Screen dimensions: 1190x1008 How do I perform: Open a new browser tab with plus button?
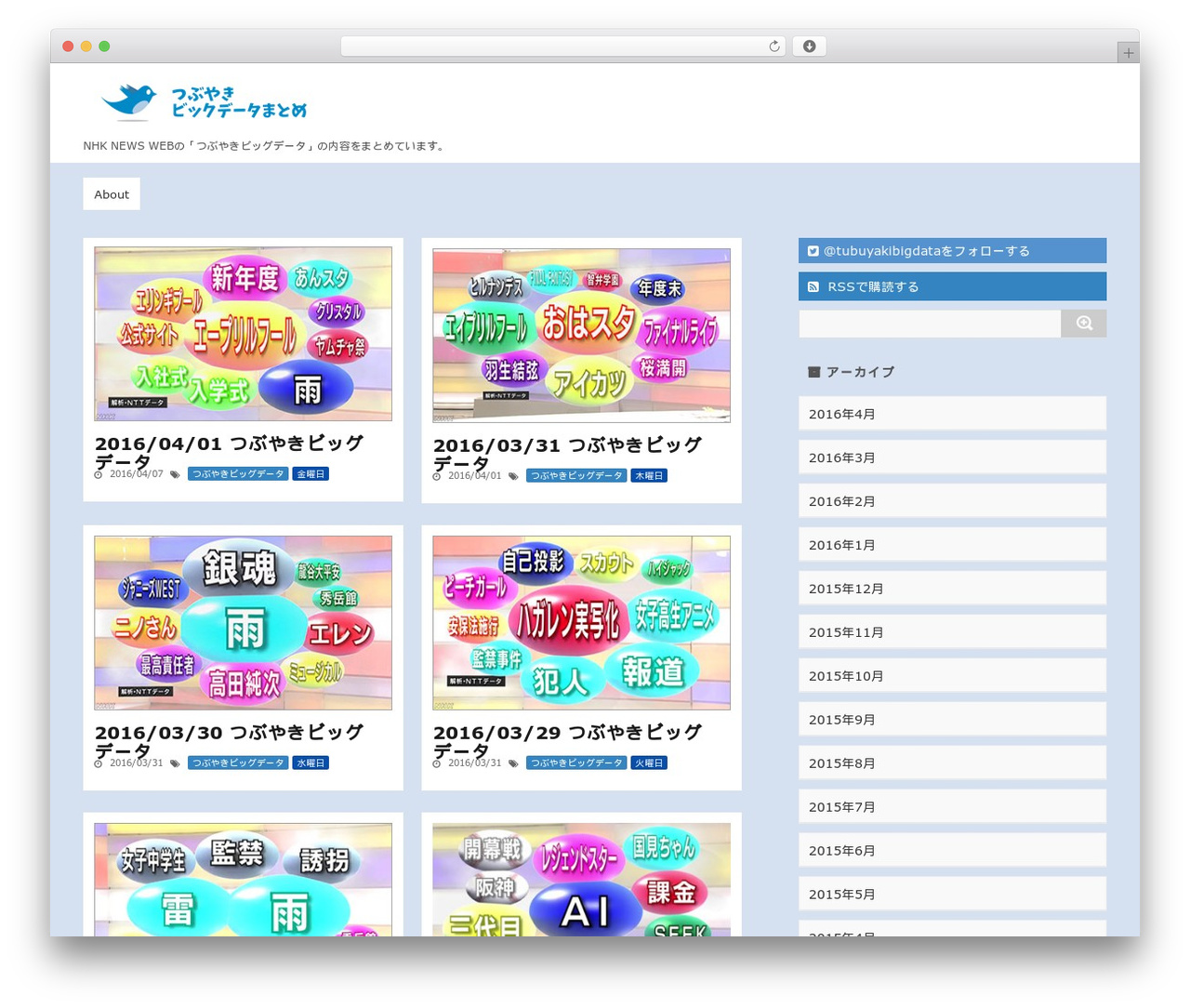[1128, 53]
